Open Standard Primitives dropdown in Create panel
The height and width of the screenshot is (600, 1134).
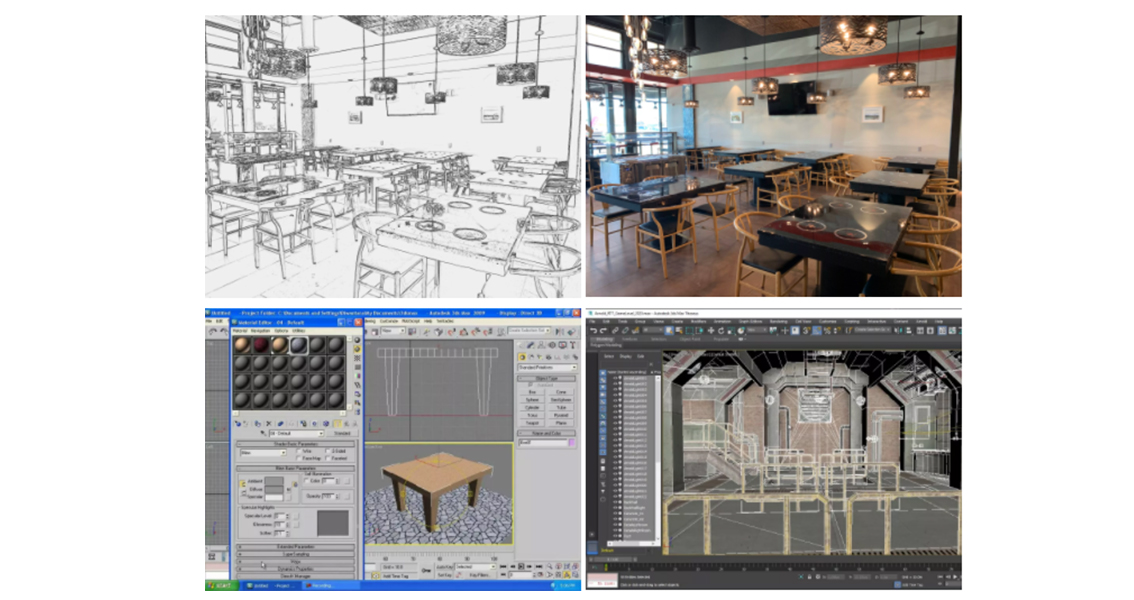coord(547,367)
